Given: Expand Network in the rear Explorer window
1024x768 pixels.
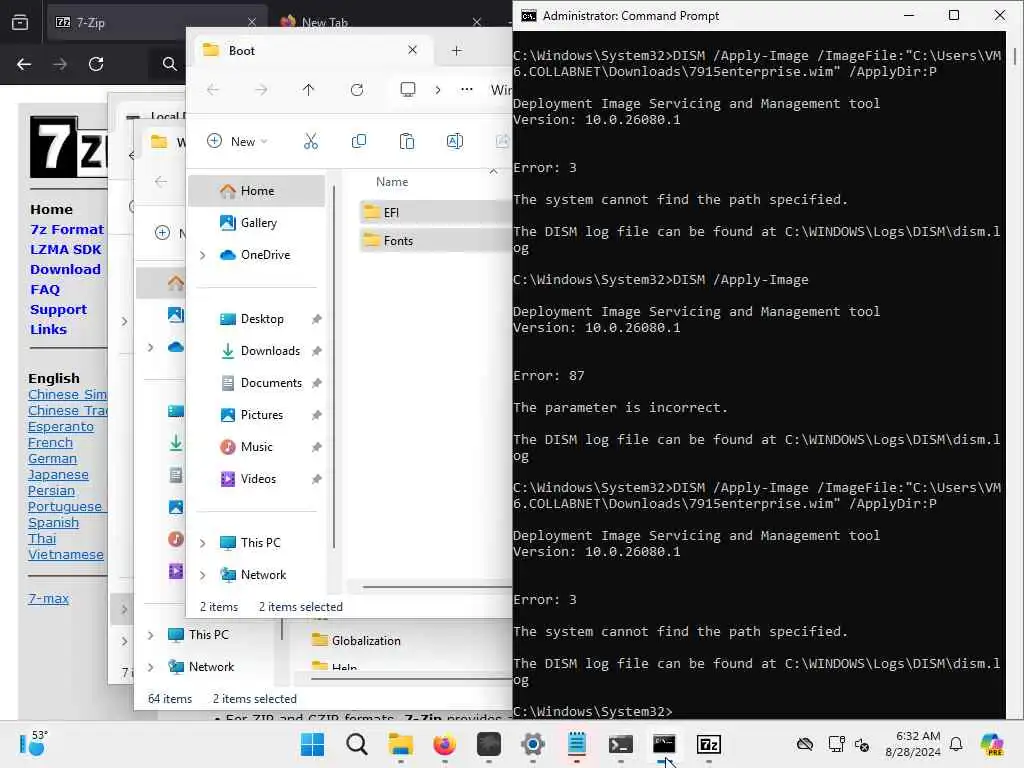Looking at the screenshot, I should click(151, 667).
